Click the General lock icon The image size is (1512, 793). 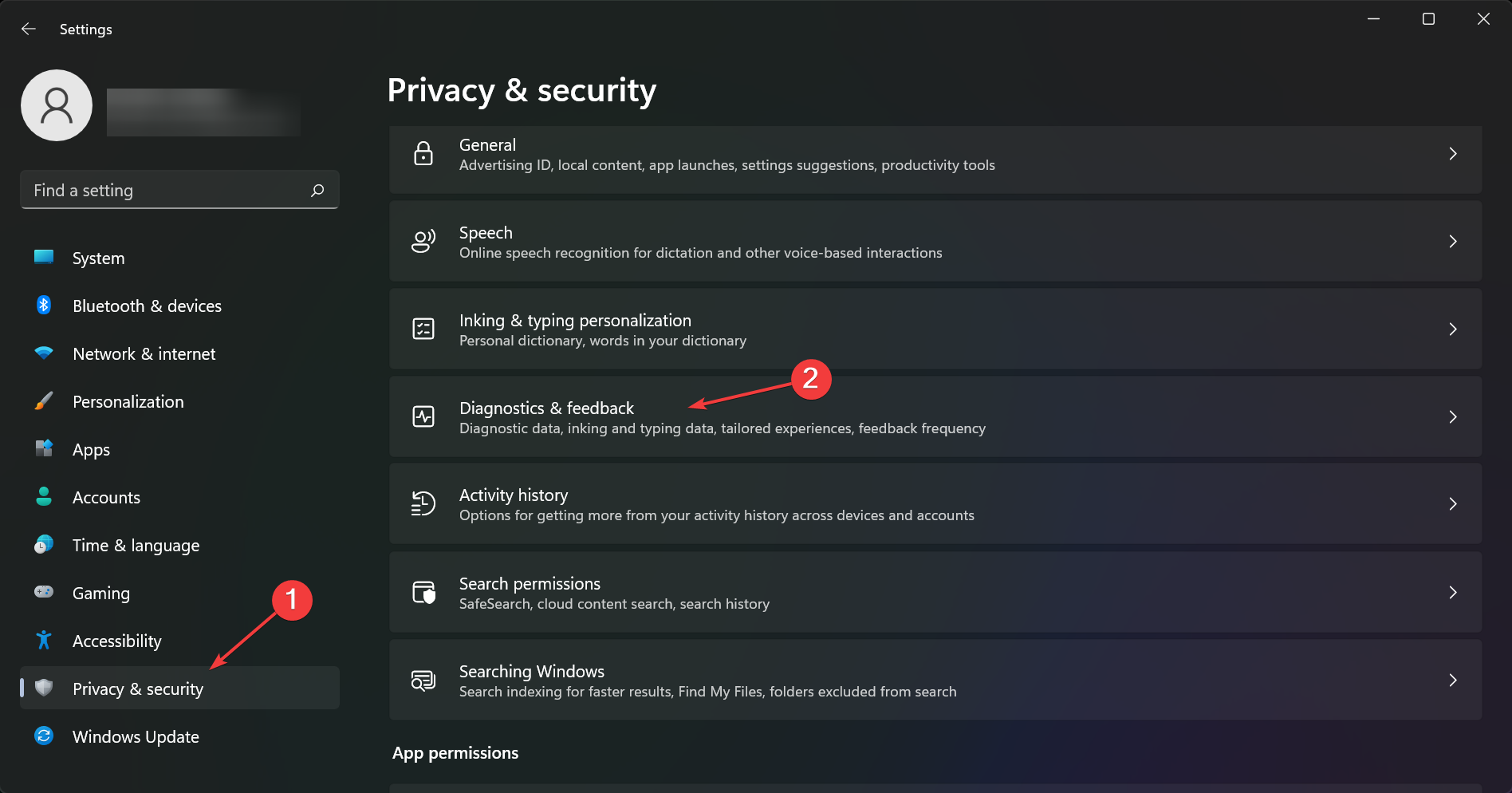(x=423, y=154)
